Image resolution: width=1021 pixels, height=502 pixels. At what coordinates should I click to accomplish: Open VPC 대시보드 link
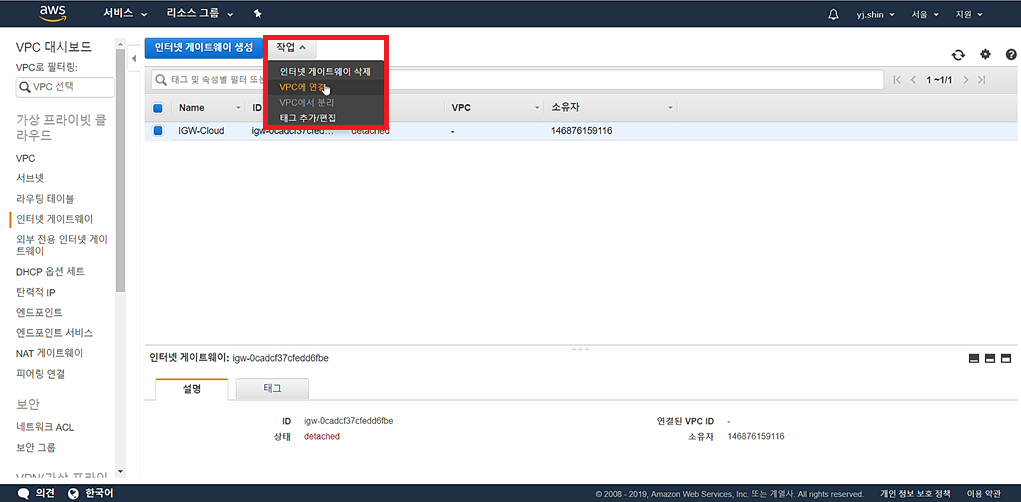(53, 47)
